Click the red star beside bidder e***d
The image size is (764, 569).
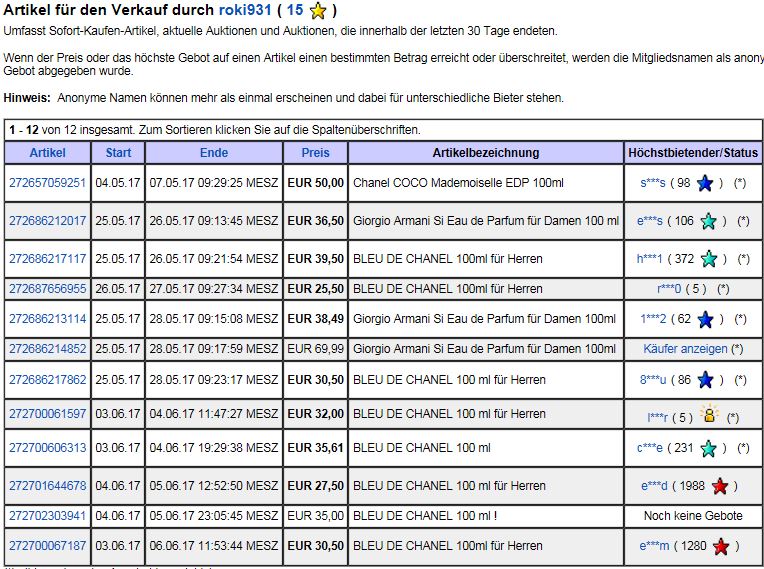pos(719,486)
